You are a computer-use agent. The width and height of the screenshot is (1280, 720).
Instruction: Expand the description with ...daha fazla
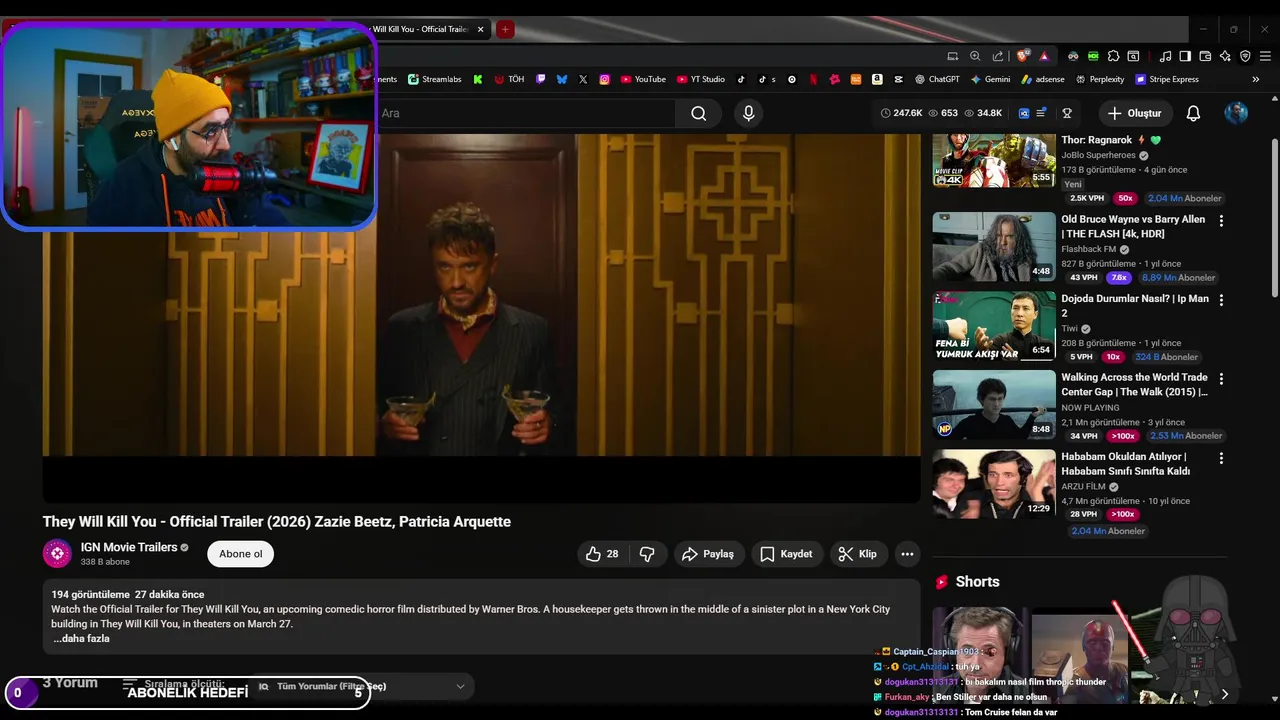pyautogui.click(x=81, y=638)
